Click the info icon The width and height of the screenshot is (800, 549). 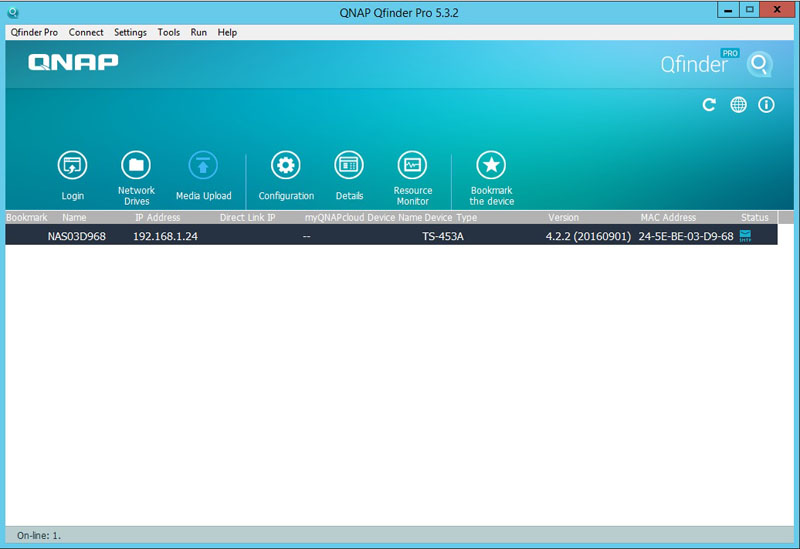767,105
